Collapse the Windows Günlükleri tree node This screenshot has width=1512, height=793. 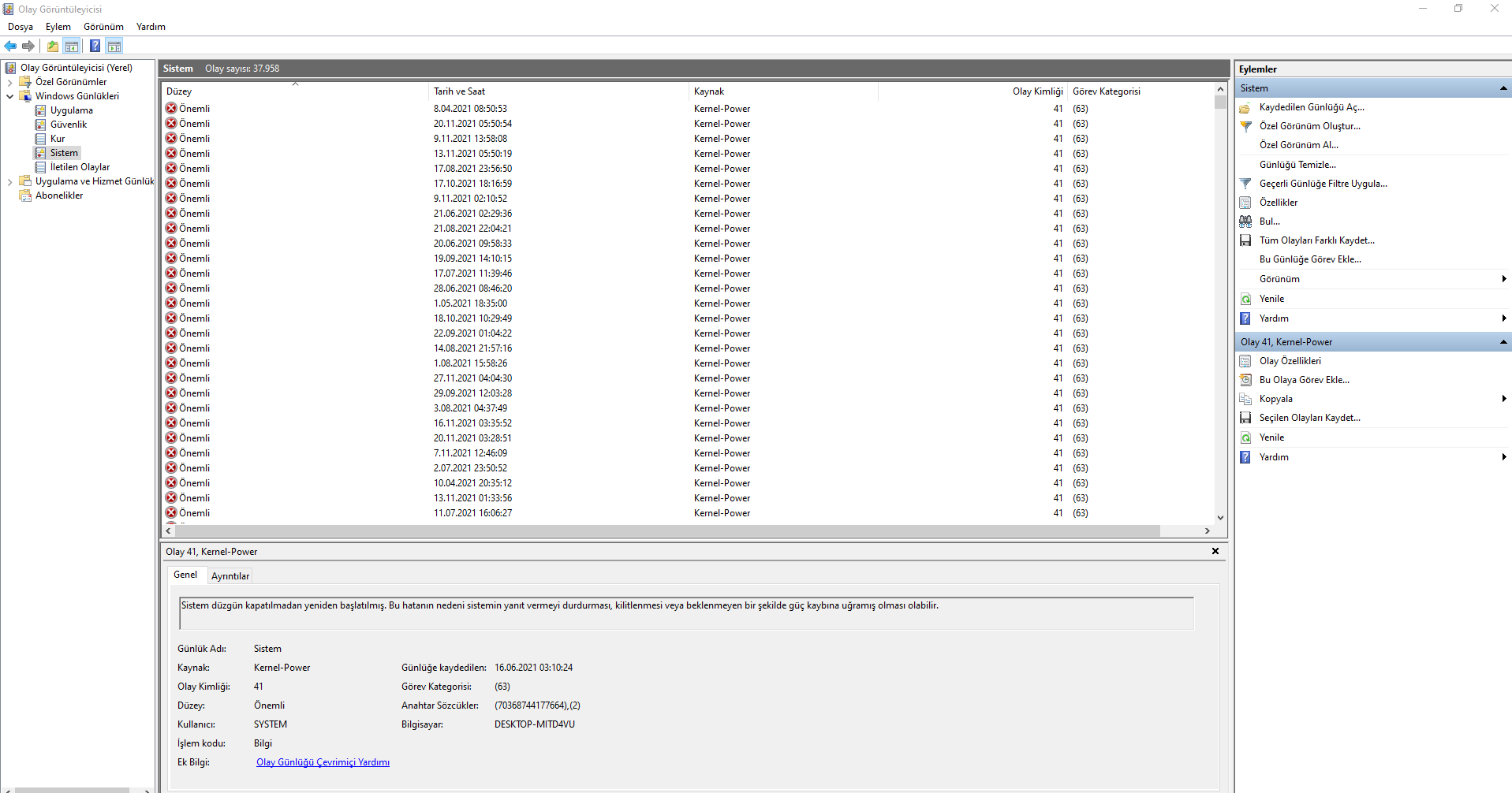[9, 96]
